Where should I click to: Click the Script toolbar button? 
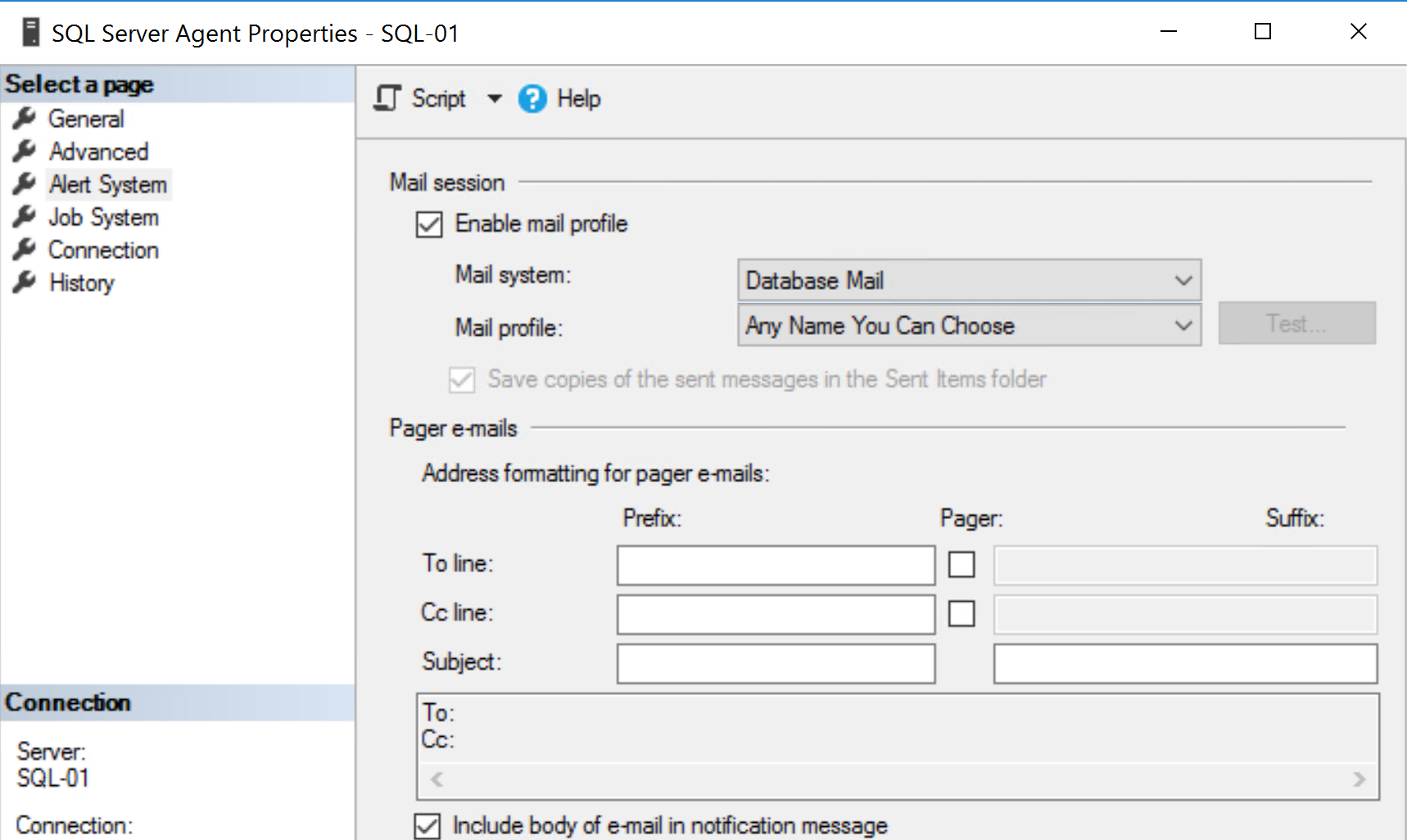(420, 98)
